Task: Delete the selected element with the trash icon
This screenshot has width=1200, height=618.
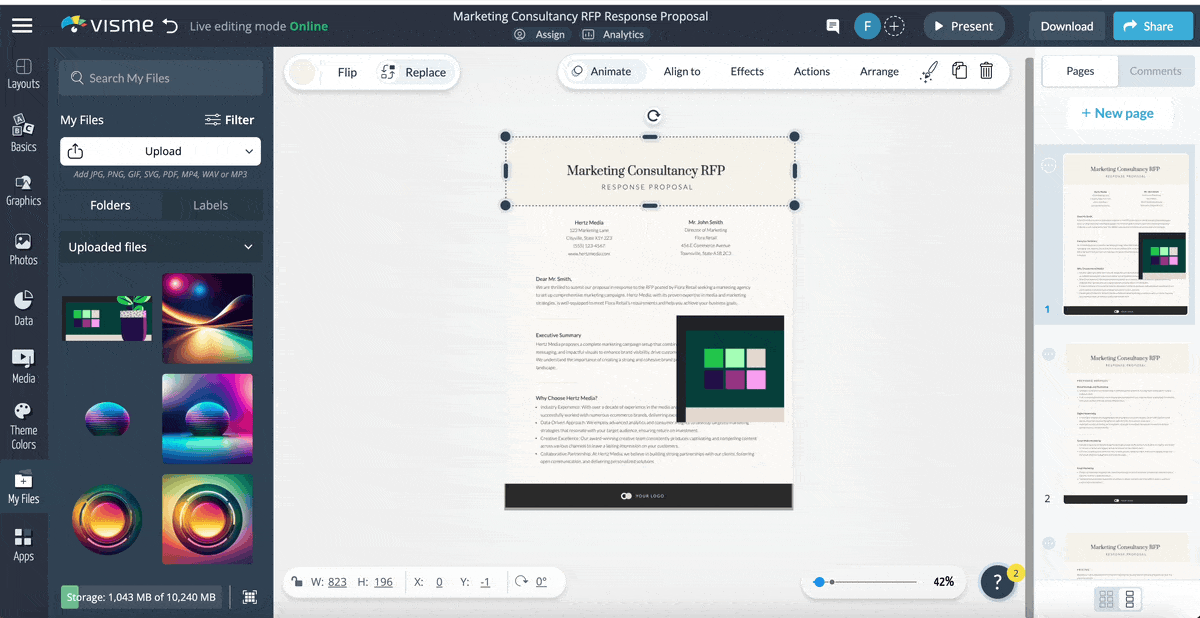Action: click(986, 71)
